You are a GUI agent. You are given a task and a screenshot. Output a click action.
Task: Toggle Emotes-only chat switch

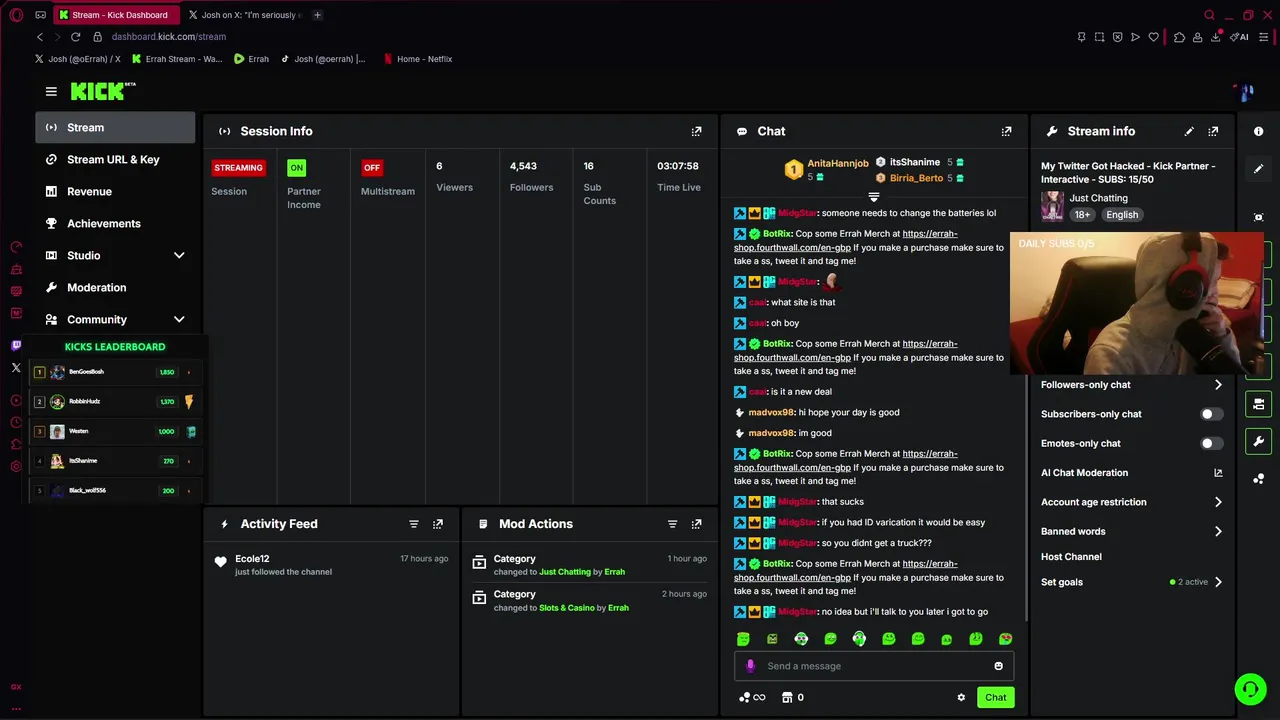(1211, 444)
